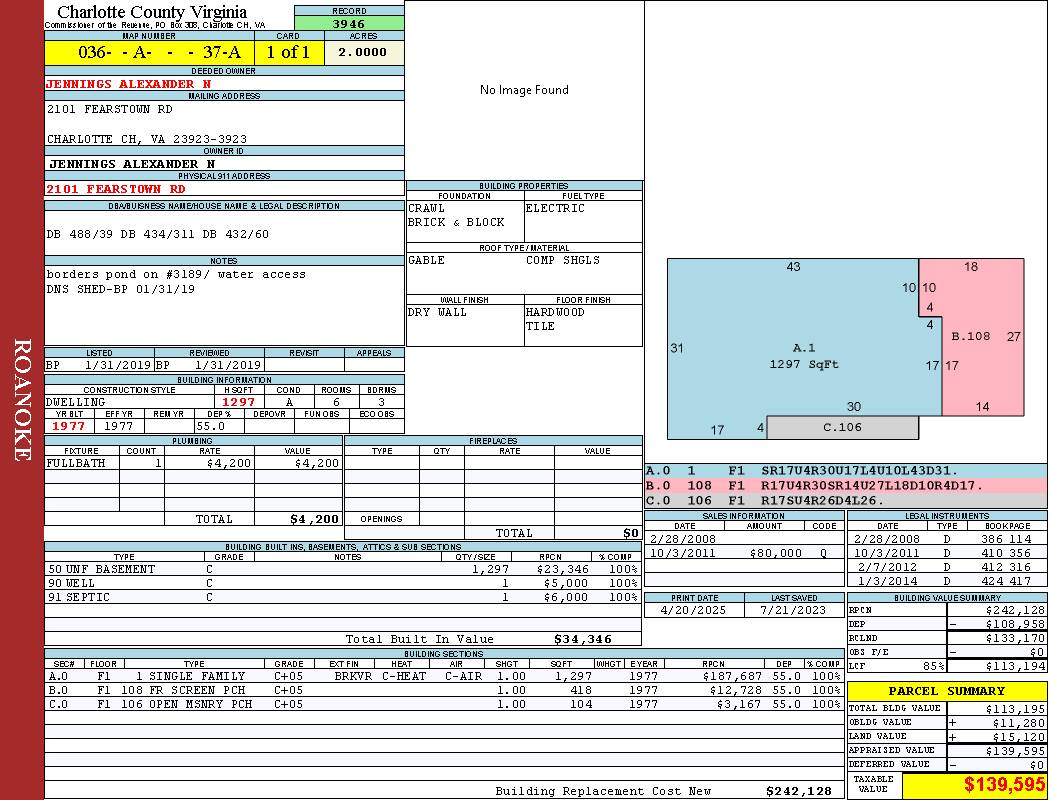The image size is (1050, 800).
Task: Click Building Replacement Cost New $242,128
Action: 799,791
